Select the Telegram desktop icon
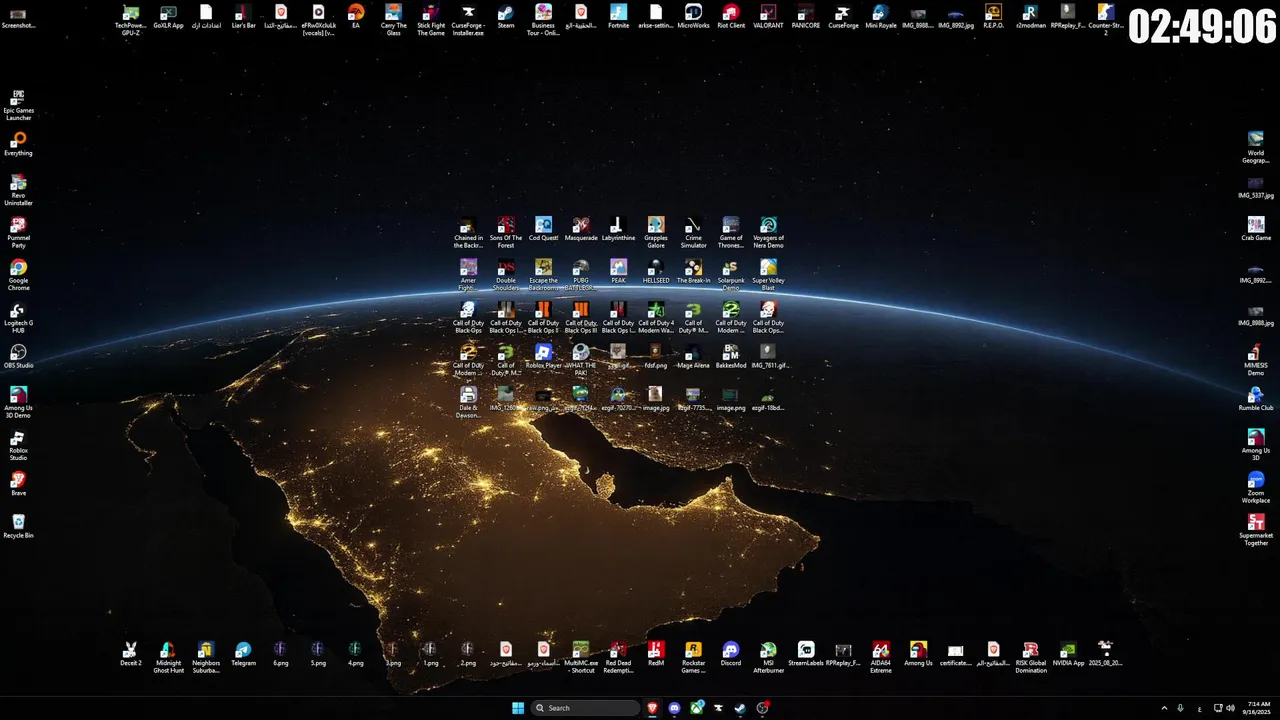This screenshot has height=720, width=1280. [243, 653]
